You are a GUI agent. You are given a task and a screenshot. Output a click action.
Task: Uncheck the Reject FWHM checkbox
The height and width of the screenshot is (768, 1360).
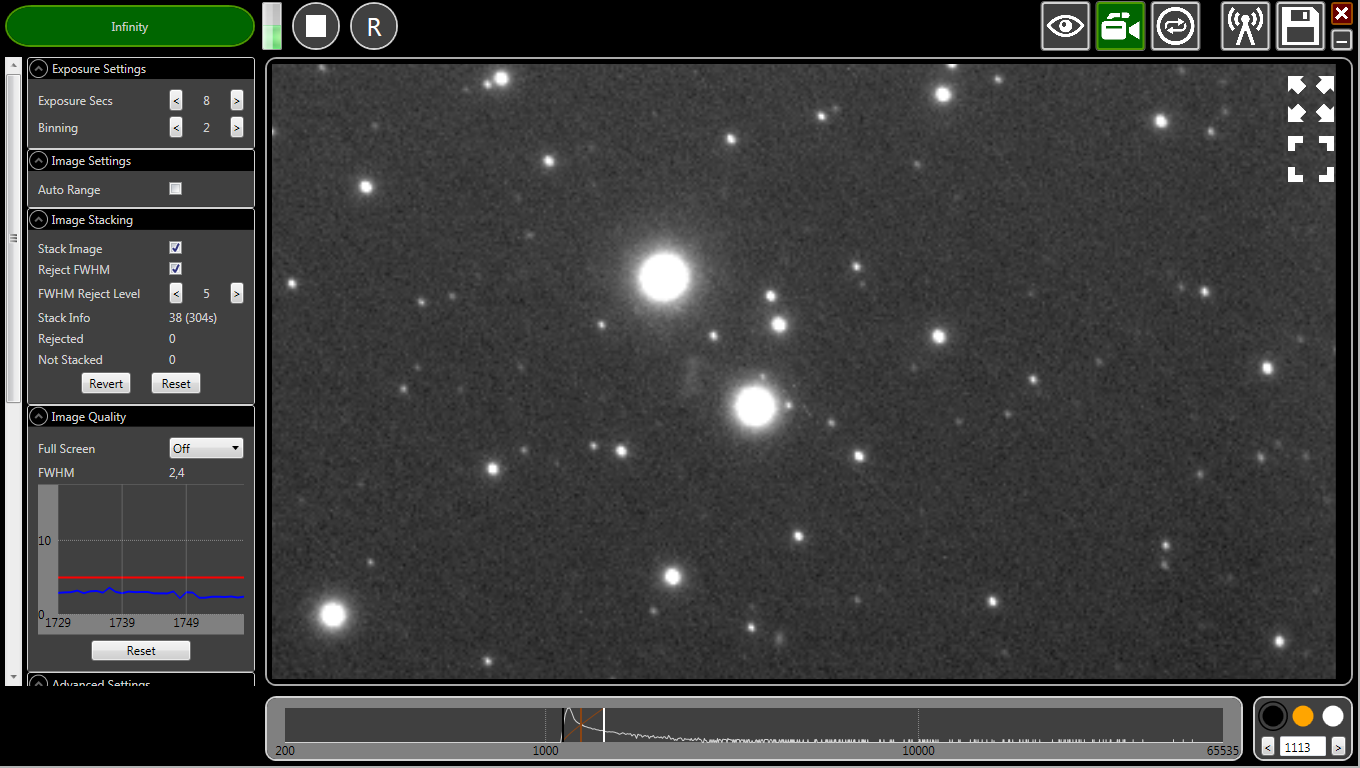tap(176, 269)
